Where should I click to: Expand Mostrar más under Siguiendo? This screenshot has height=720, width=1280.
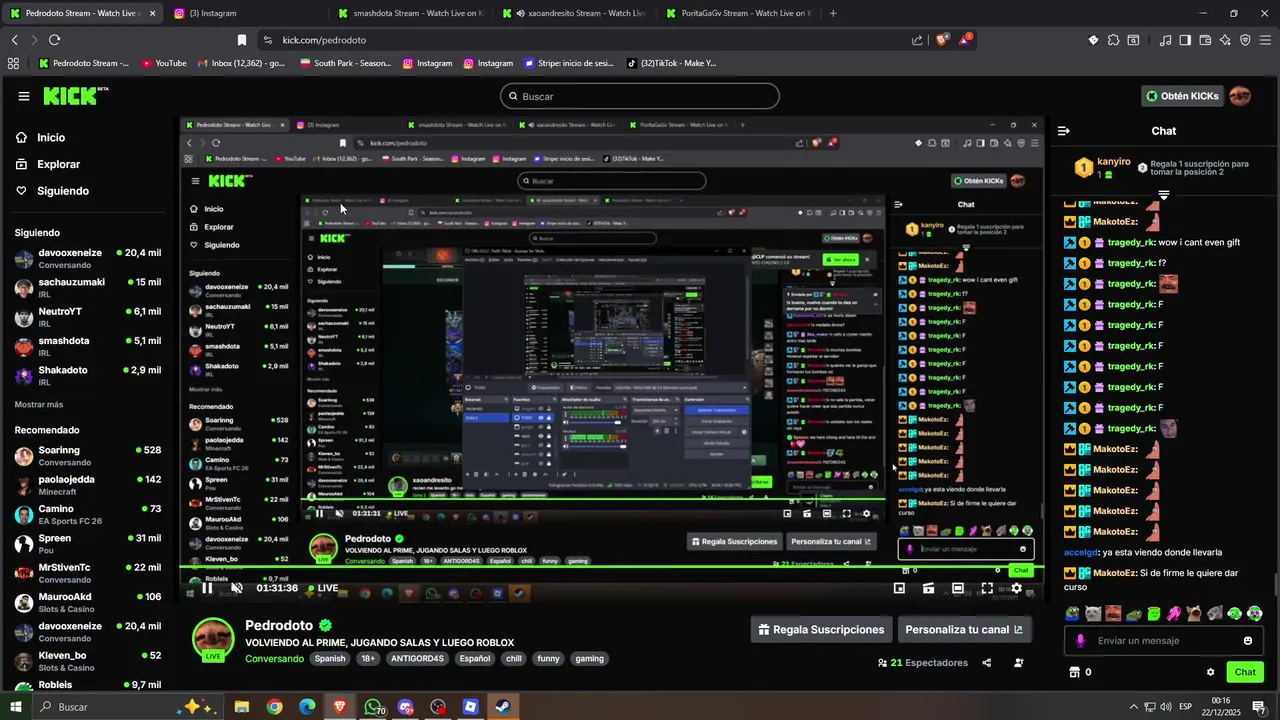click(x=39, y=404)
